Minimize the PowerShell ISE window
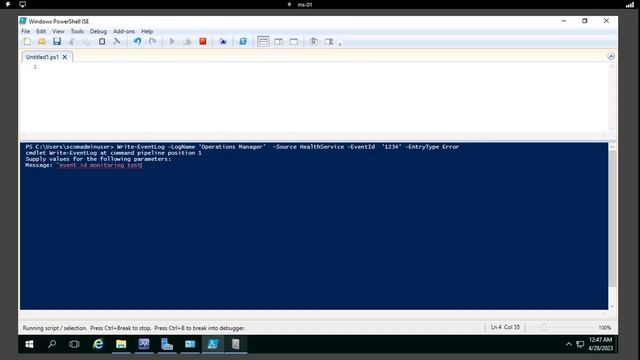The height and width of the screenshot is (360, 640). [564, 21]
